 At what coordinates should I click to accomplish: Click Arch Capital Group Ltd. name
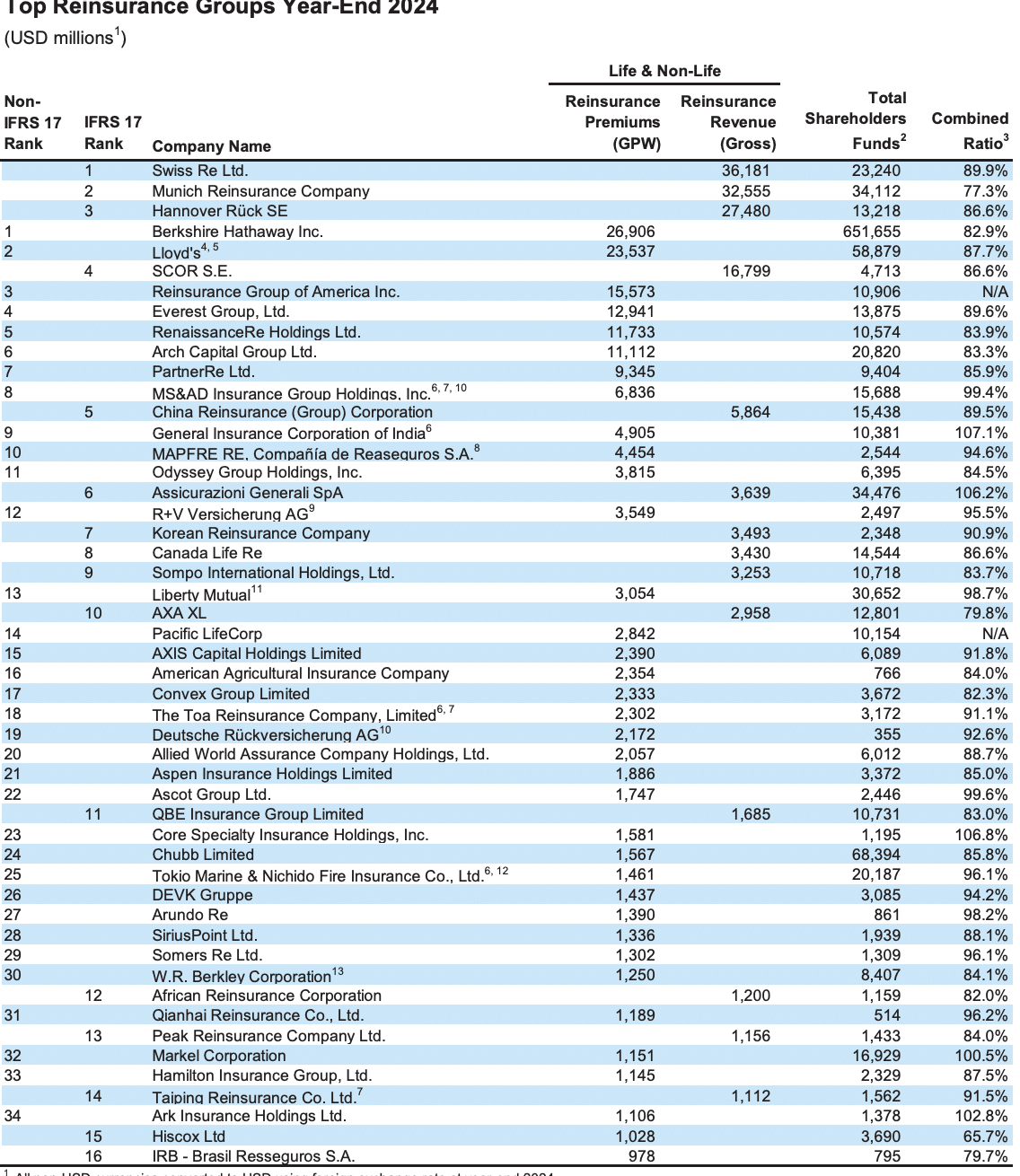(234, 352)
